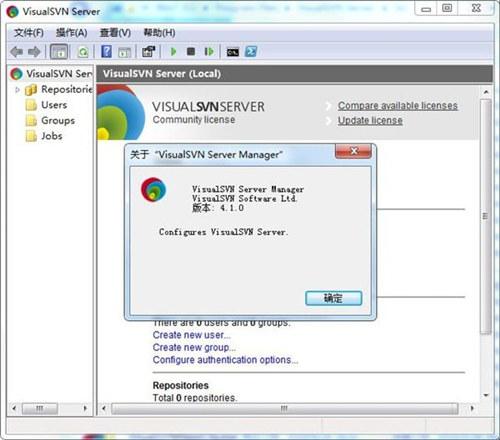This screenshot has width=500, height=440.
Task: Follow the Compare available licenses link
Action: (x=398, y=106)
